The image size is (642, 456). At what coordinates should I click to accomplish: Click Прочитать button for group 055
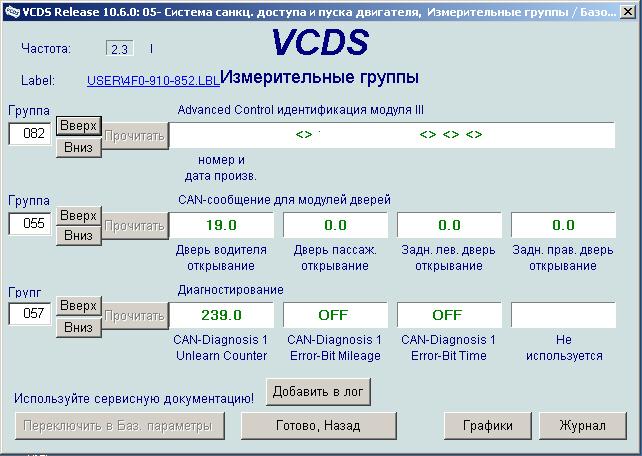click(x=135, y=226)
